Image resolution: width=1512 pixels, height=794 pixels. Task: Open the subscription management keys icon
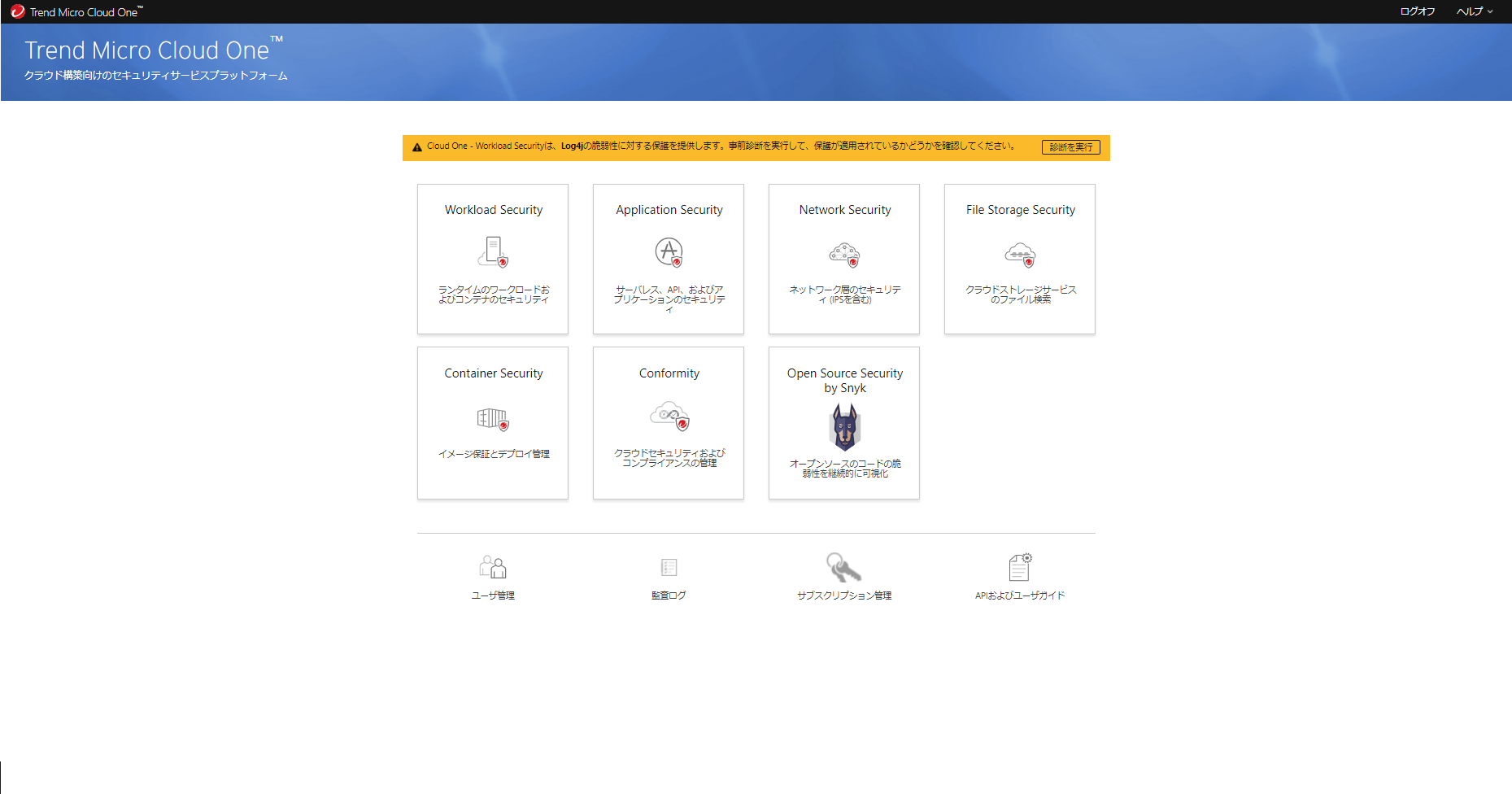[843, 566]
